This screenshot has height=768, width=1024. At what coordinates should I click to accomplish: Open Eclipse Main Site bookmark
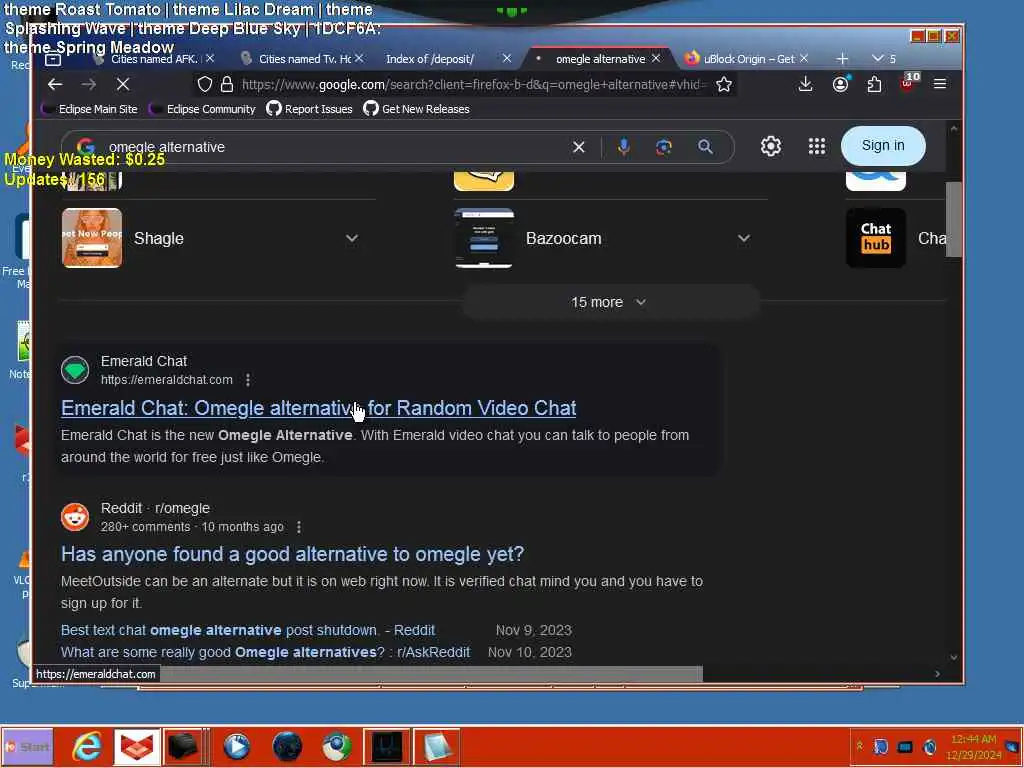[x=89, y=109]
